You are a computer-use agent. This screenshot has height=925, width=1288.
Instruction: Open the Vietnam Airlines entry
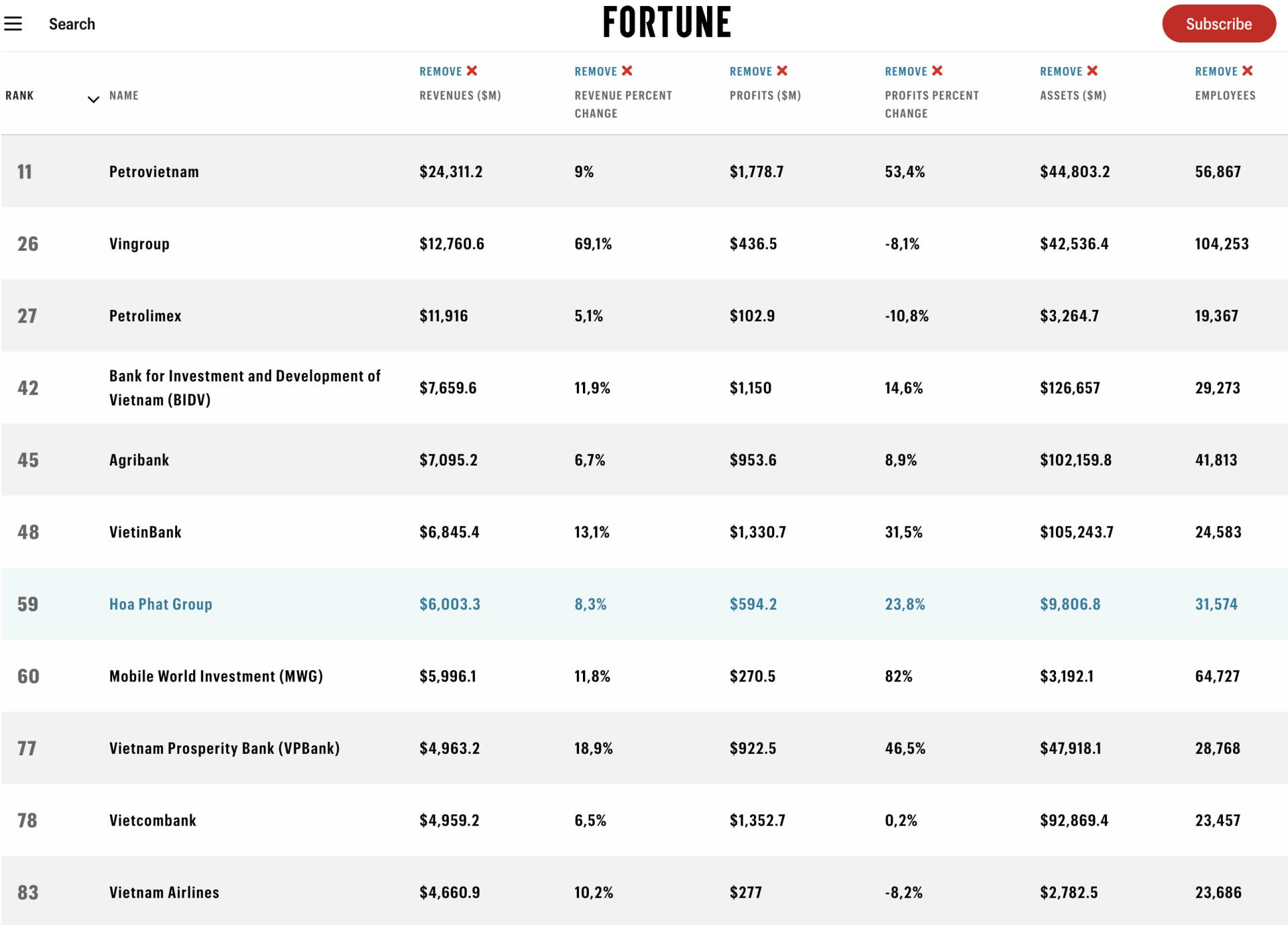(164, 892)
